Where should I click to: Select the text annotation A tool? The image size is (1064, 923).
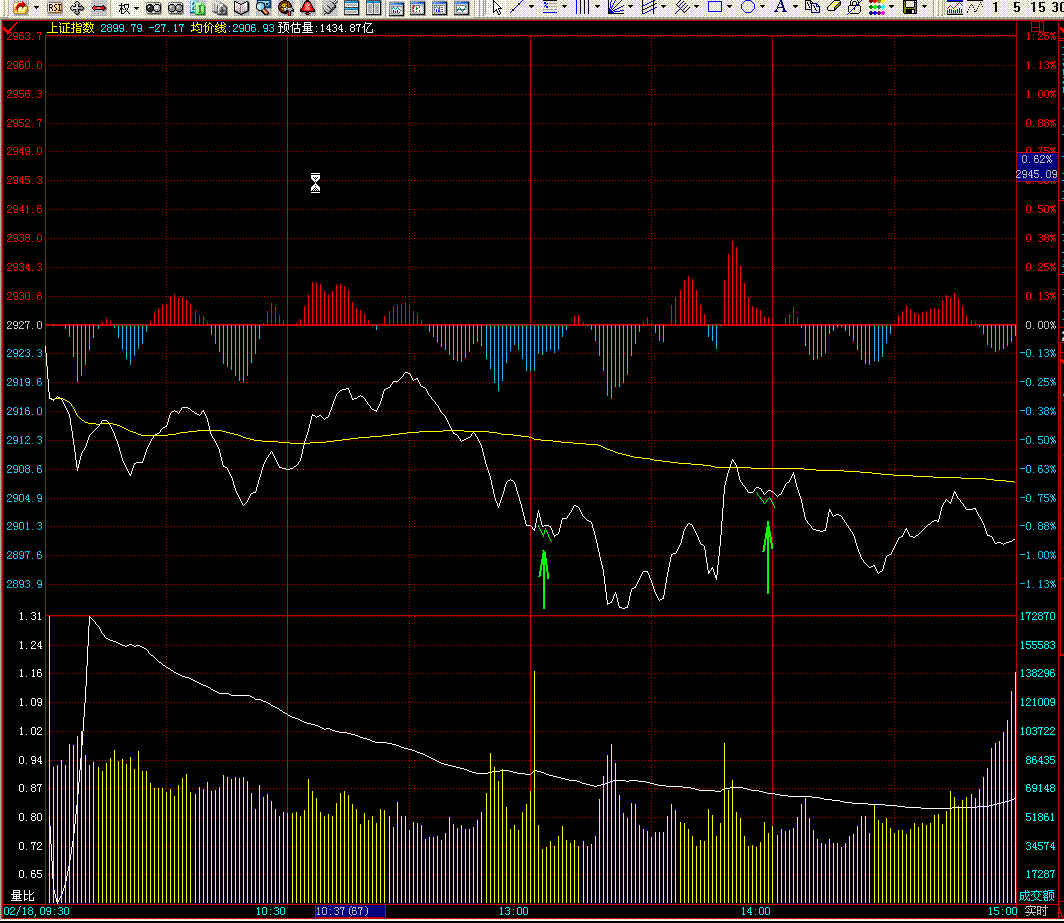[x=780, y=8]
